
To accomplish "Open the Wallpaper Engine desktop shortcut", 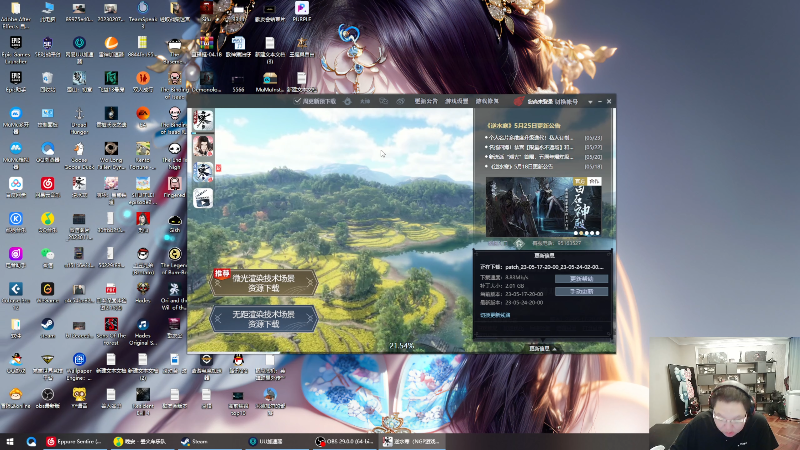I will coord(79,367).
